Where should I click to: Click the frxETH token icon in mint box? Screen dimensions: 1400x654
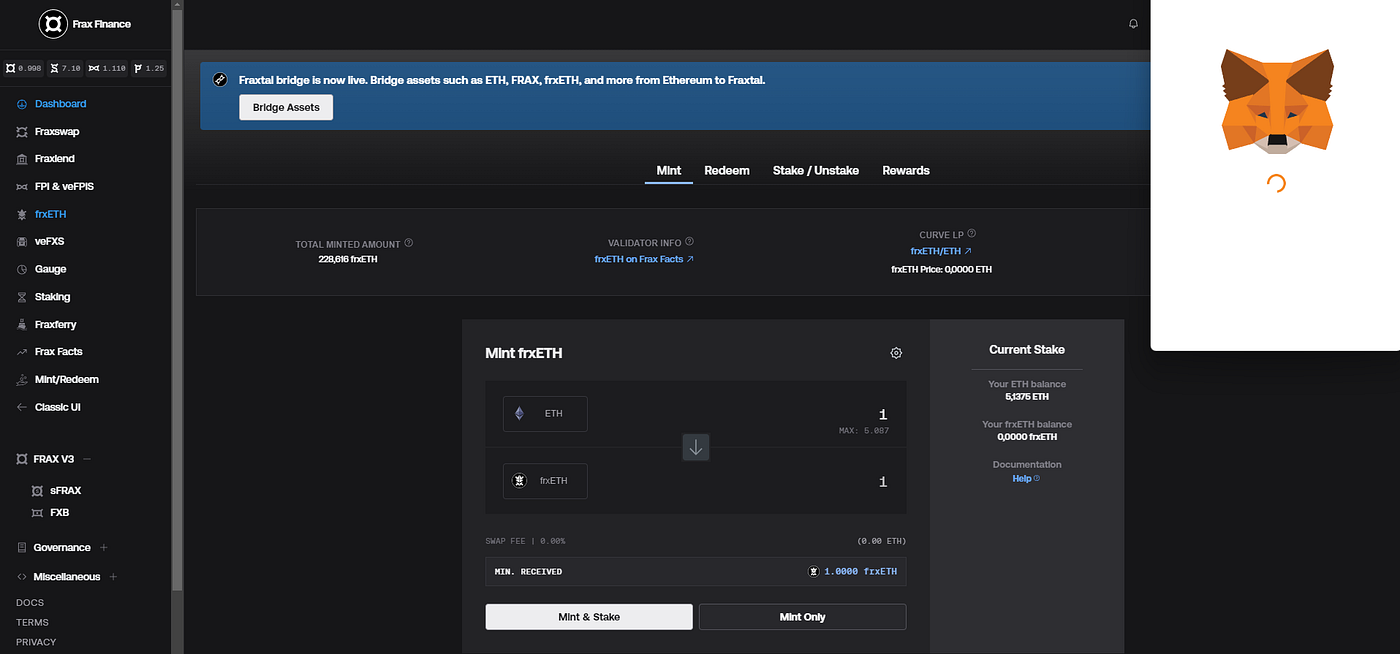pos(519,481)
